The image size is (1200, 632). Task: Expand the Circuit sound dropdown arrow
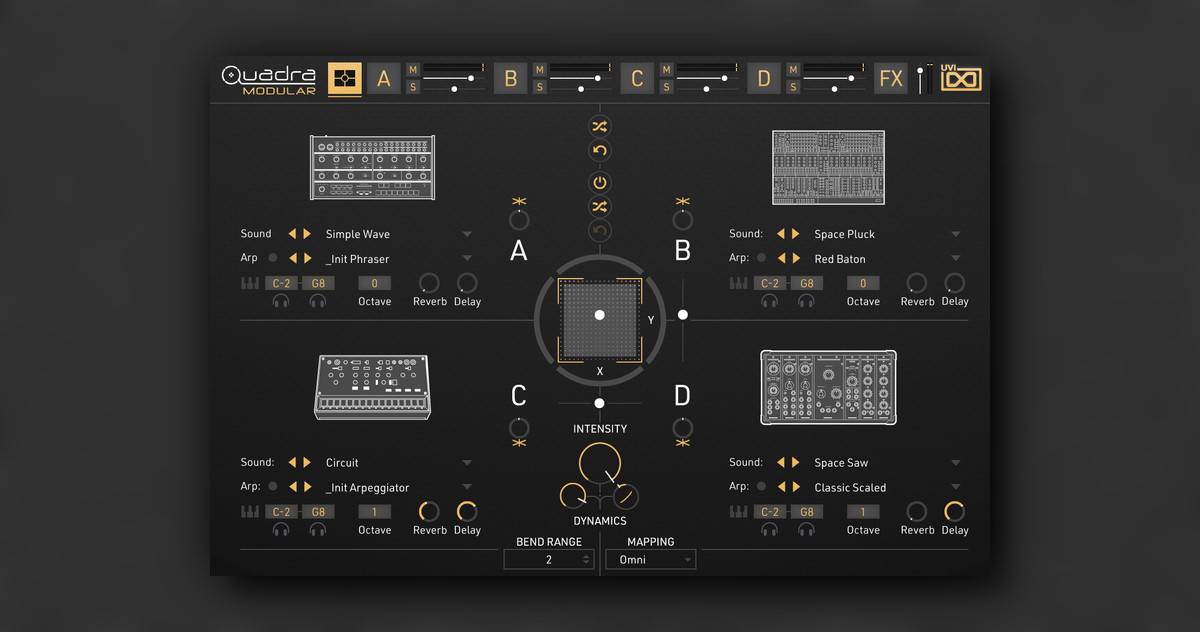[x=467, y=463]
